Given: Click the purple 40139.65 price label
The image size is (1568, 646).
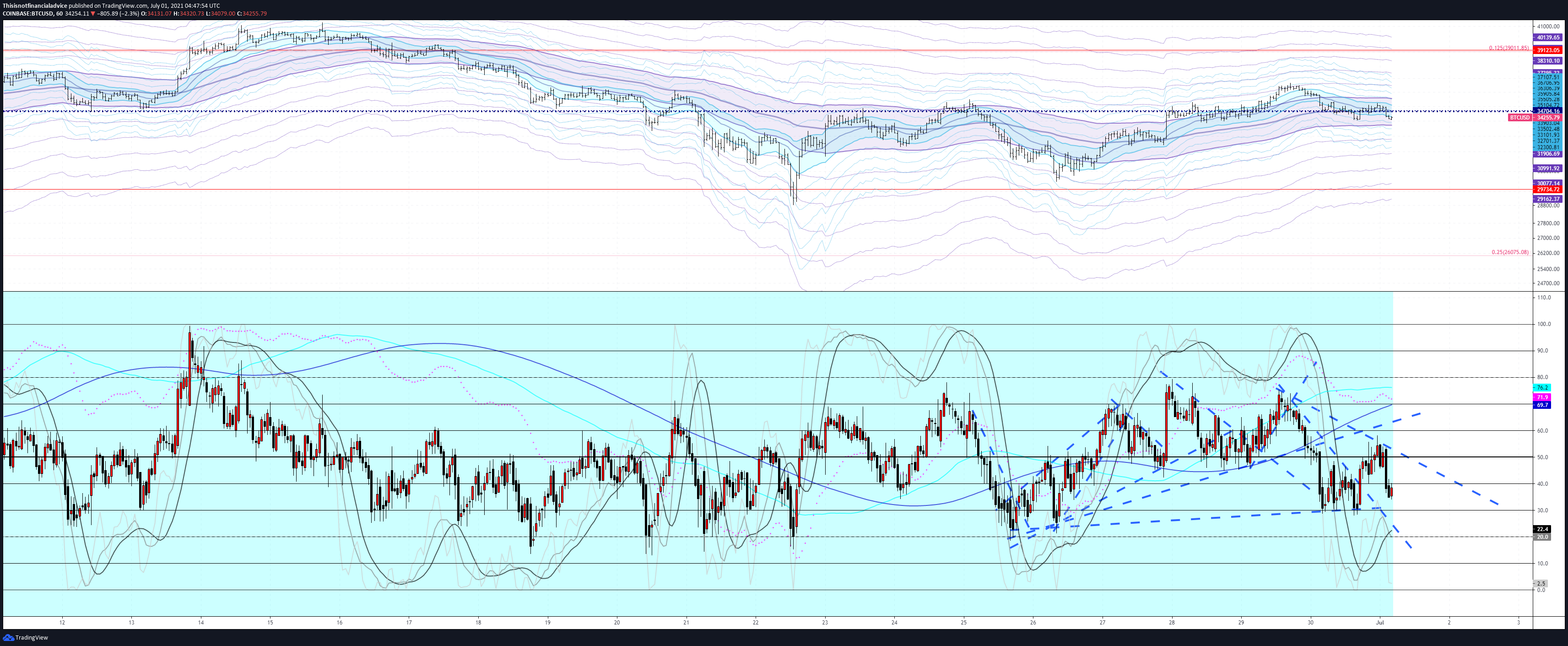Looking at the screenshot, I should click(1548, 37).
